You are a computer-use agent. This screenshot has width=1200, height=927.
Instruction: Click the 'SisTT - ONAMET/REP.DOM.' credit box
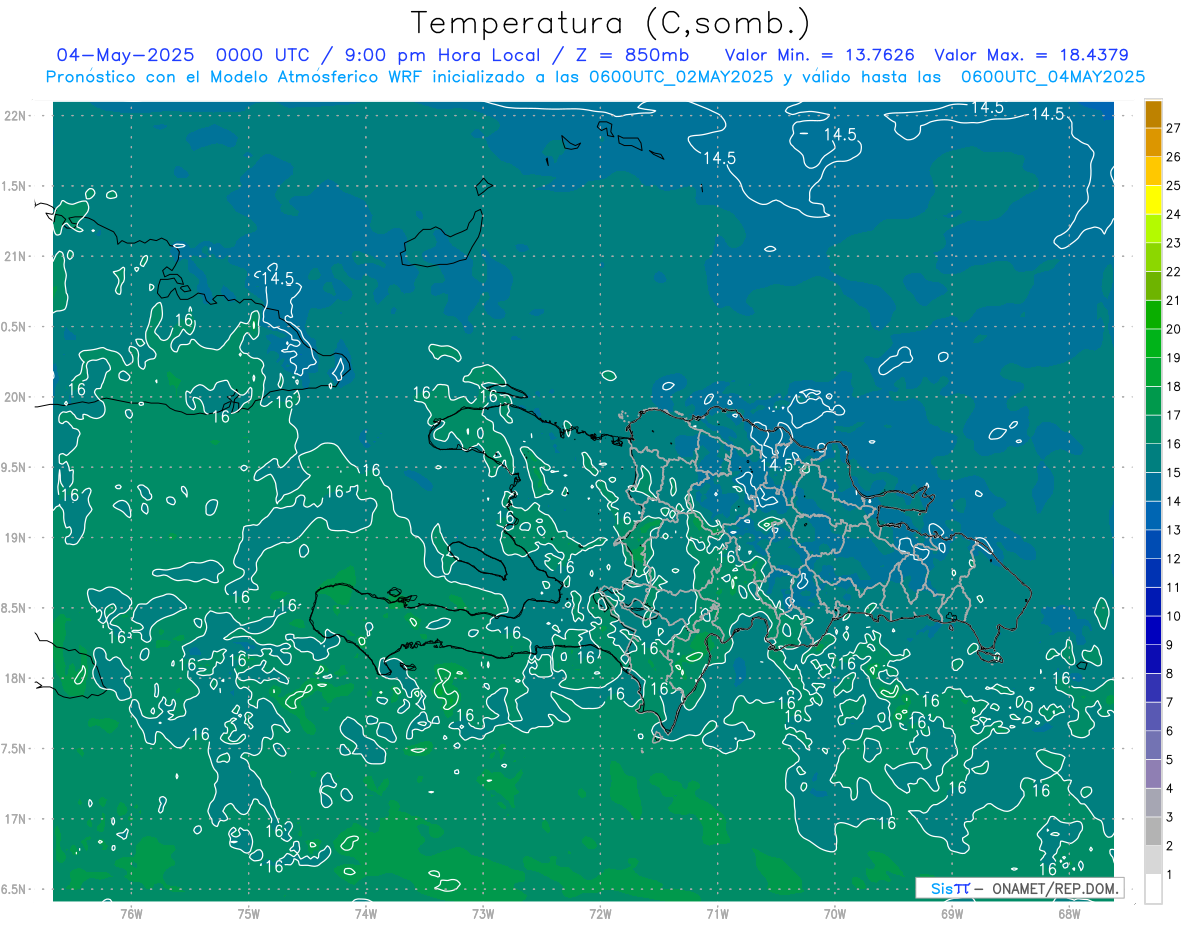click(1019, 888)
